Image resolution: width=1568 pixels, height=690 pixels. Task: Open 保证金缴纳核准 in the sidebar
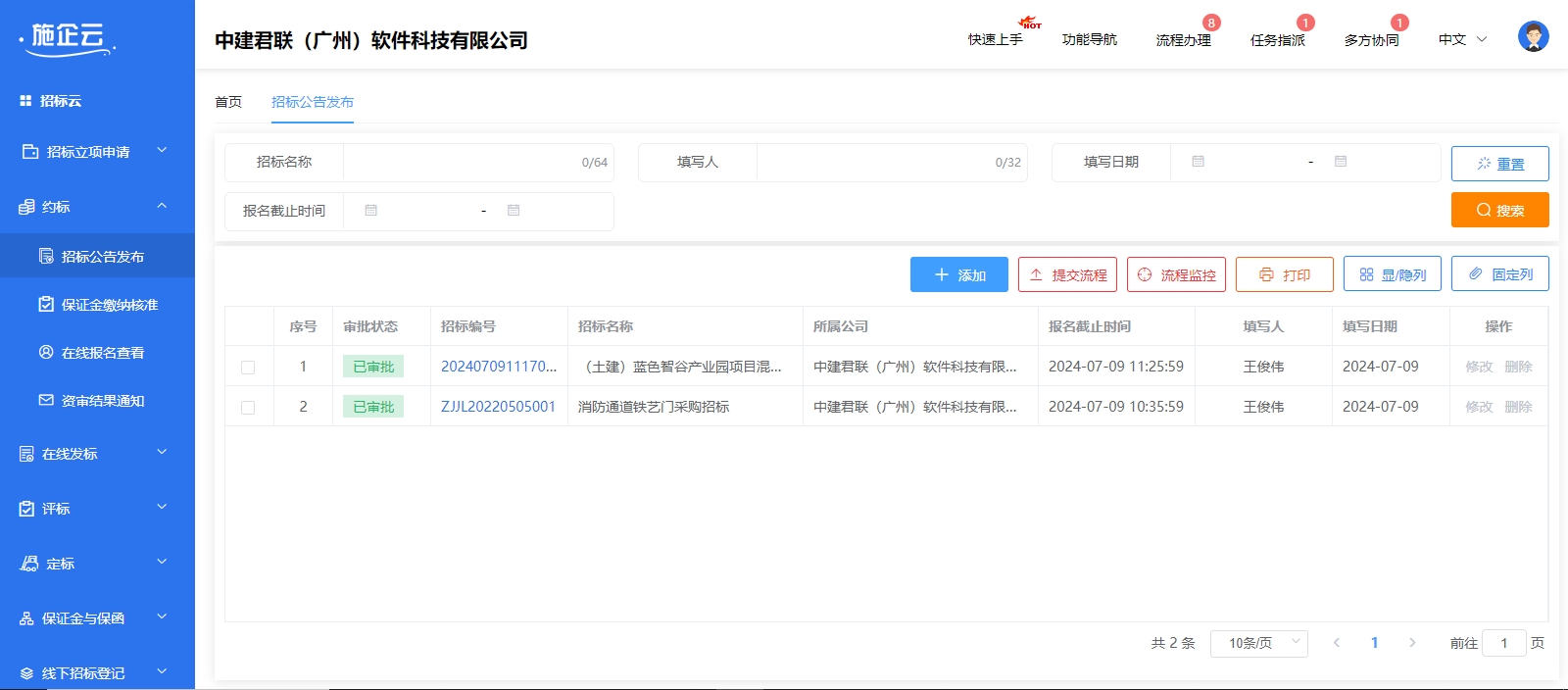(109, 305)
